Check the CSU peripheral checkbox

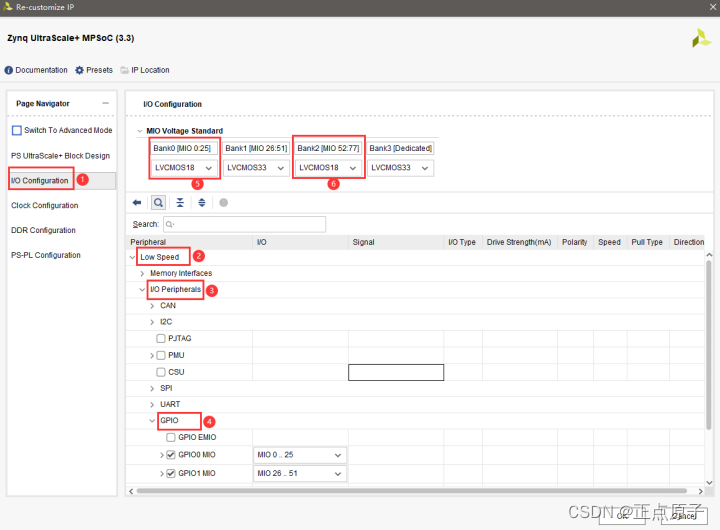pos(161,372)
